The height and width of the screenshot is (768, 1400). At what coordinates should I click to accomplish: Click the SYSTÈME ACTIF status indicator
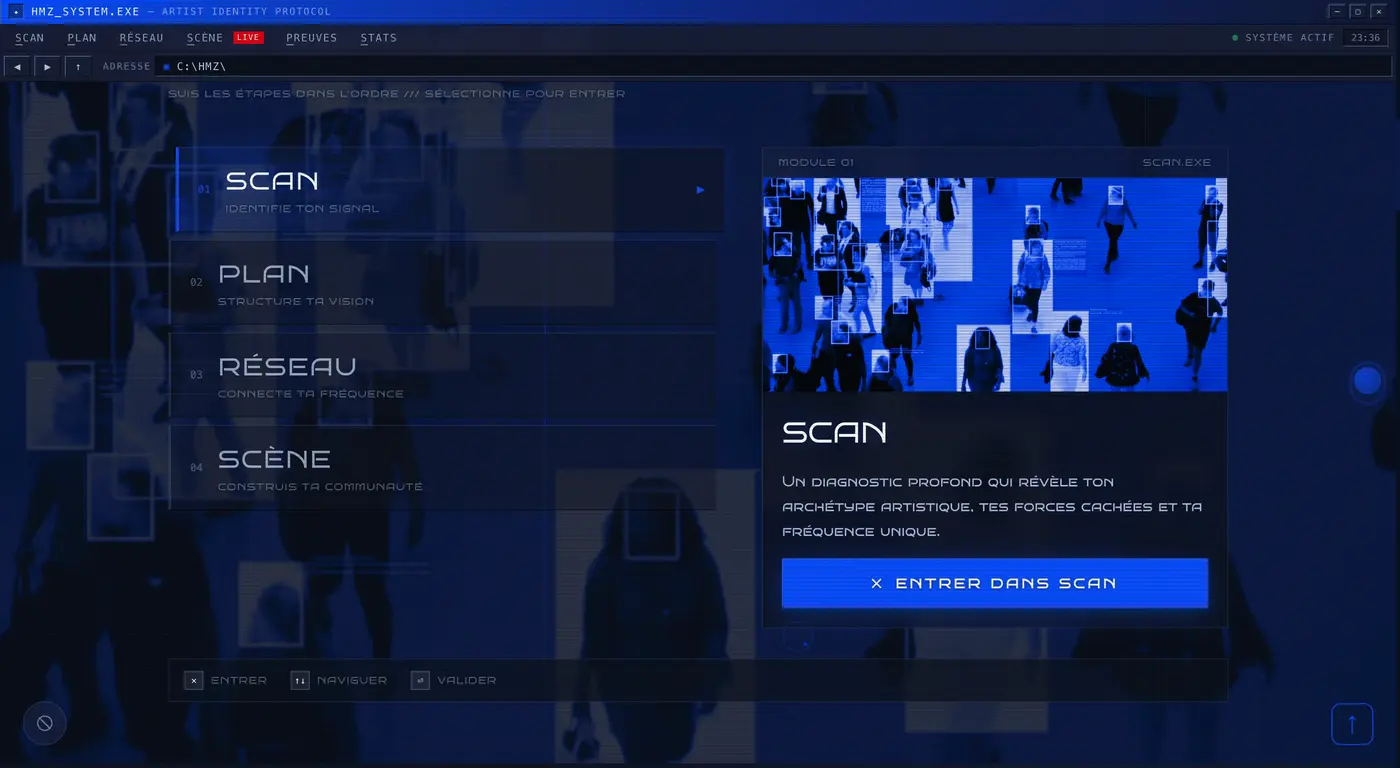click(x=1283, y=38)
